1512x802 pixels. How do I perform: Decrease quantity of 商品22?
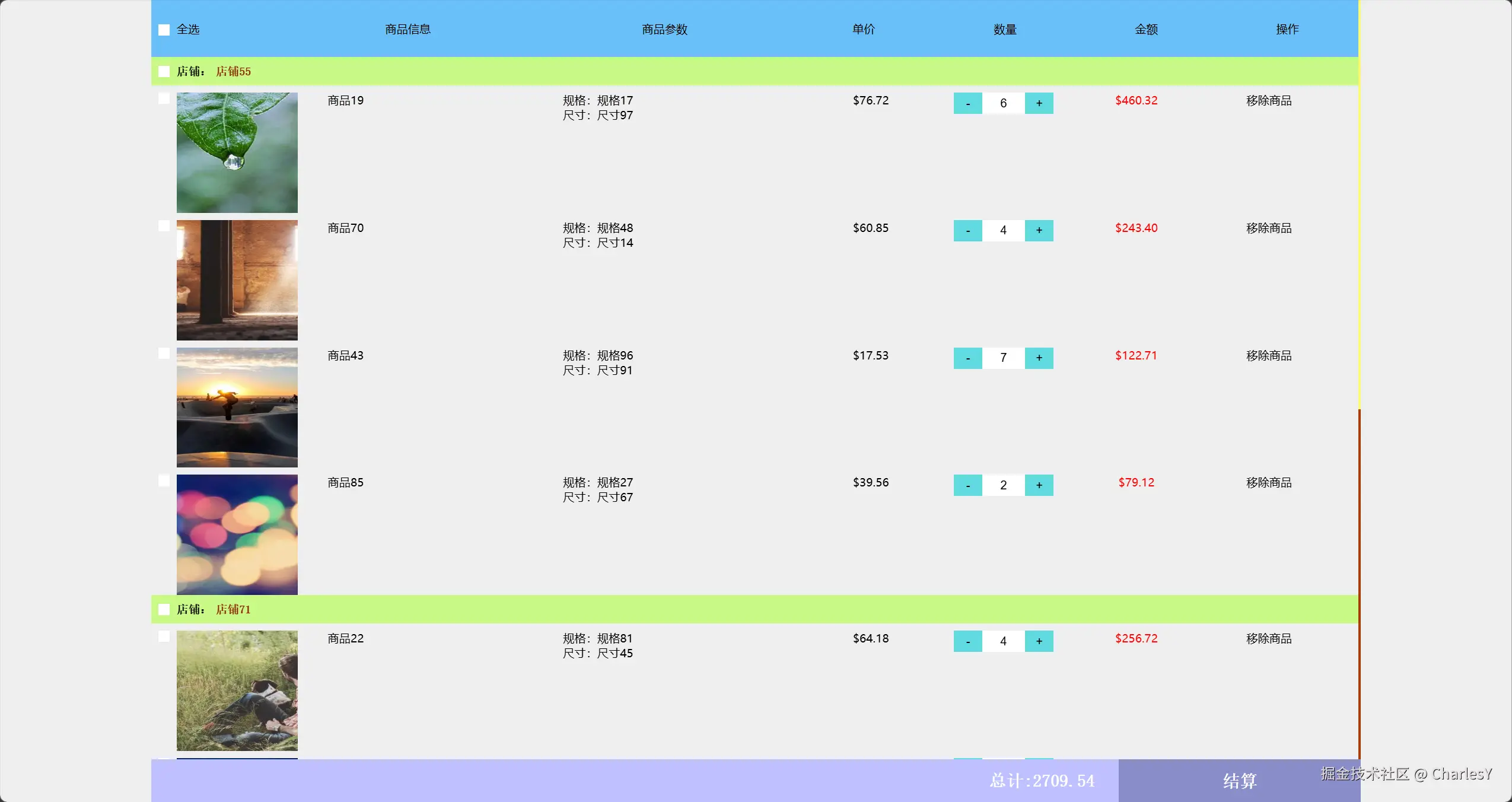coord(967,641)
